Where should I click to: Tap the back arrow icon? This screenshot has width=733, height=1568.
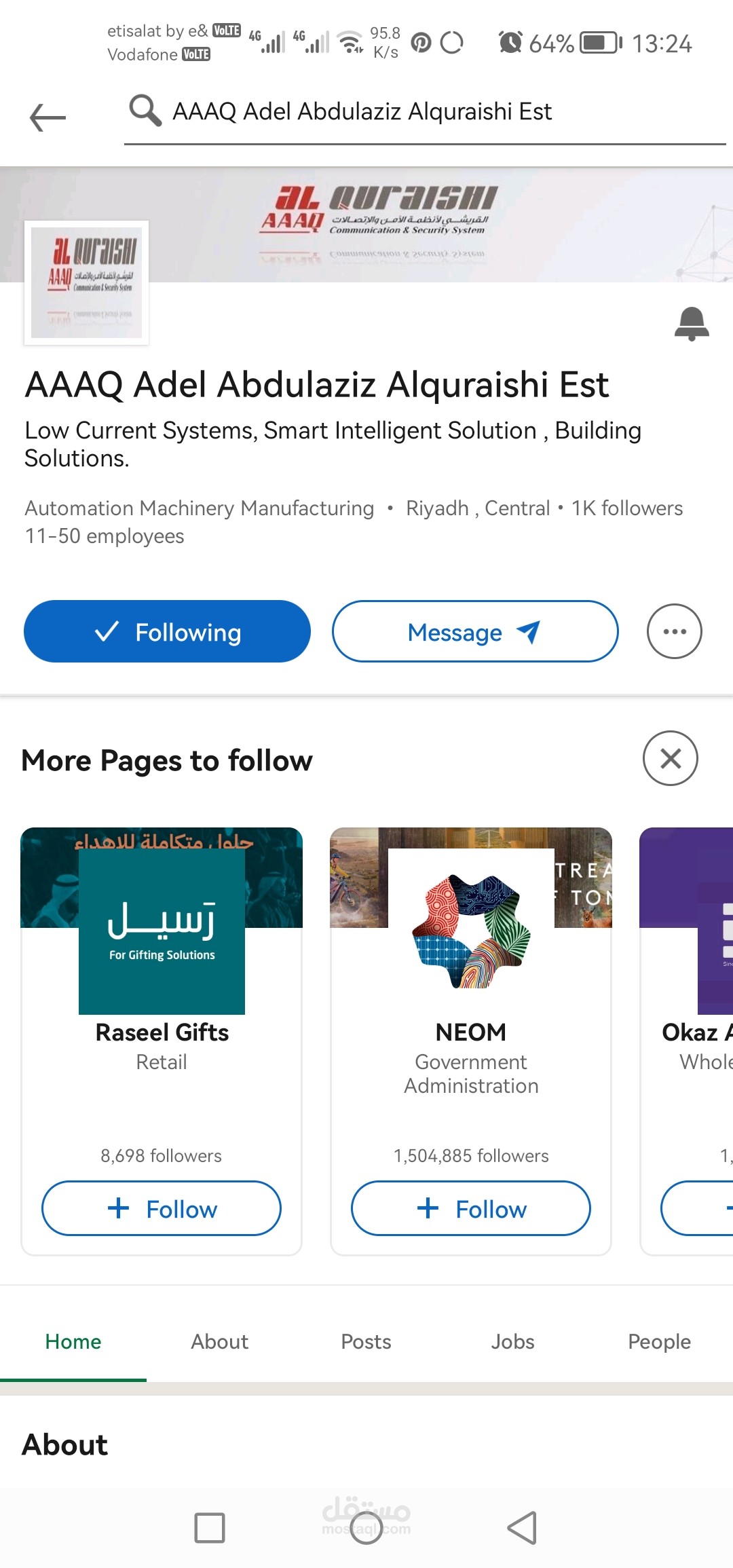point(48,117)
